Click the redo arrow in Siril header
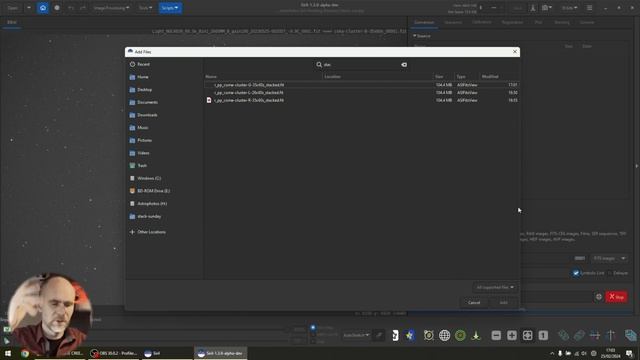The width and height of the screenshot is (640, 360). click(83, 8)
